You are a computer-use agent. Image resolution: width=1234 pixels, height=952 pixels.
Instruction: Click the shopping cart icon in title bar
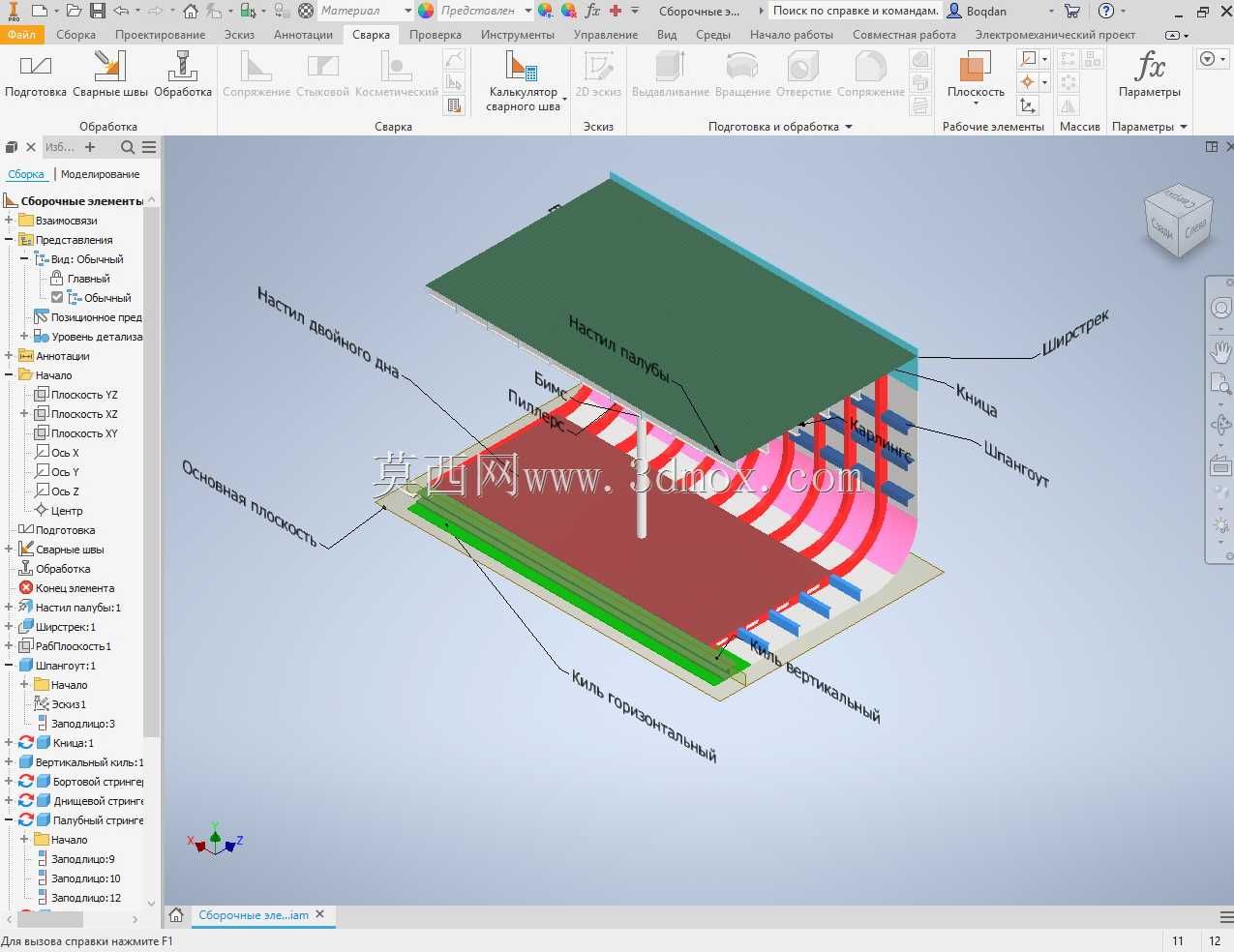click(x=1072, y=11)
